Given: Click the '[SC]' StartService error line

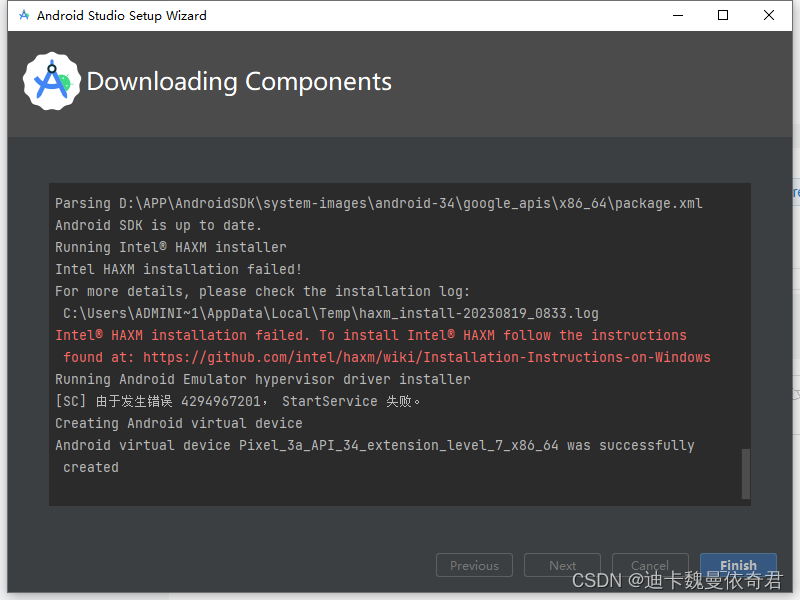Looking at the screenshot, I should [238, 401].
